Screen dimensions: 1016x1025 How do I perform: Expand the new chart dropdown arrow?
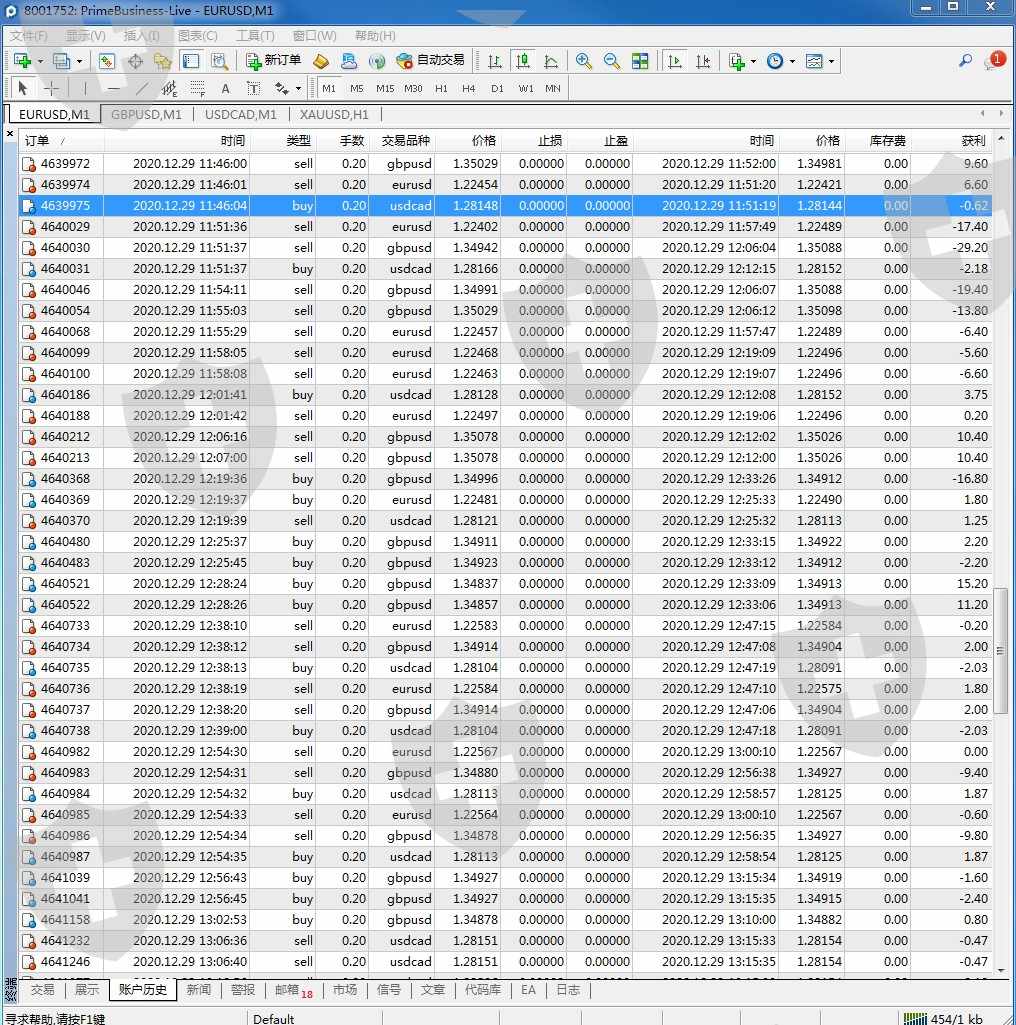(39, 61)
